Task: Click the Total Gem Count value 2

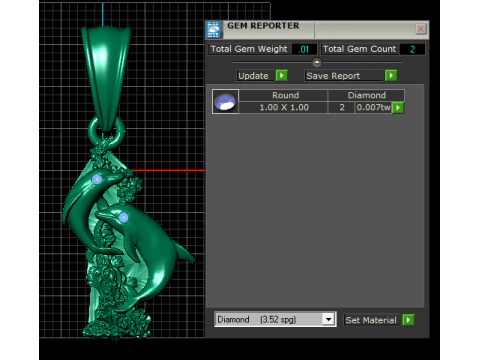Action: coord(412,49)
